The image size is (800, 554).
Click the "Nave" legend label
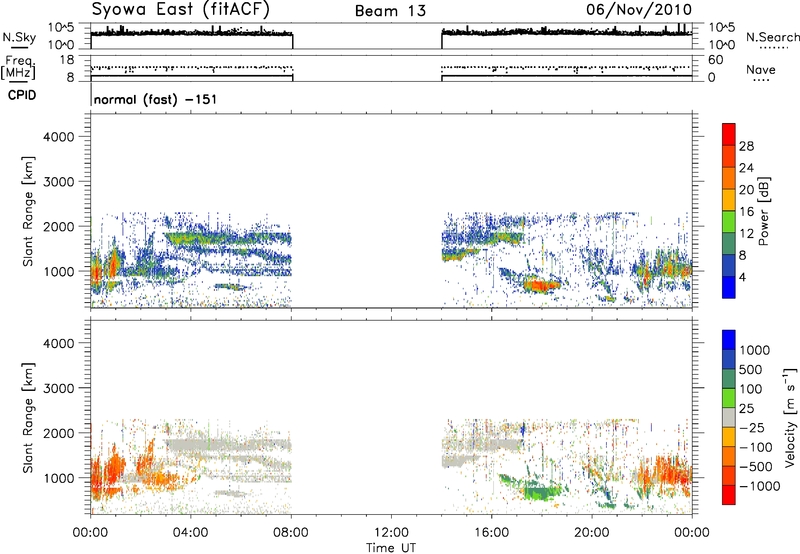tap(761, 69)
